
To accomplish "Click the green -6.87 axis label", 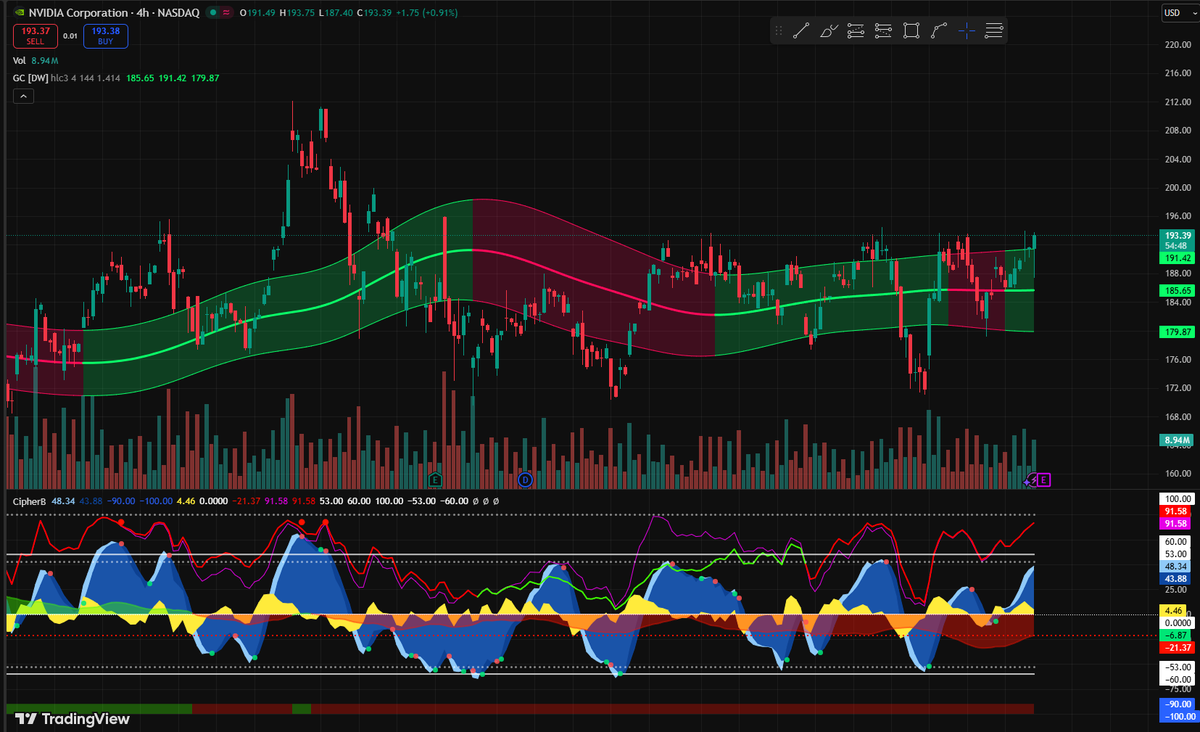I will point(1175,635).
